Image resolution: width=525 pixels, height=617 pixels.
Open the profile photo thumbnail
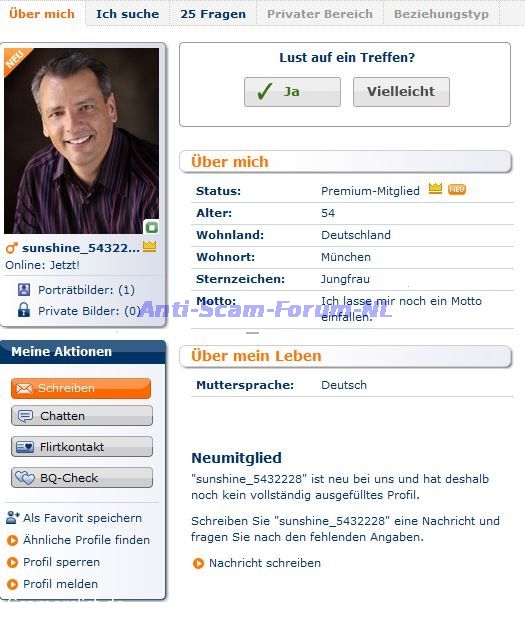click(81, 141)
